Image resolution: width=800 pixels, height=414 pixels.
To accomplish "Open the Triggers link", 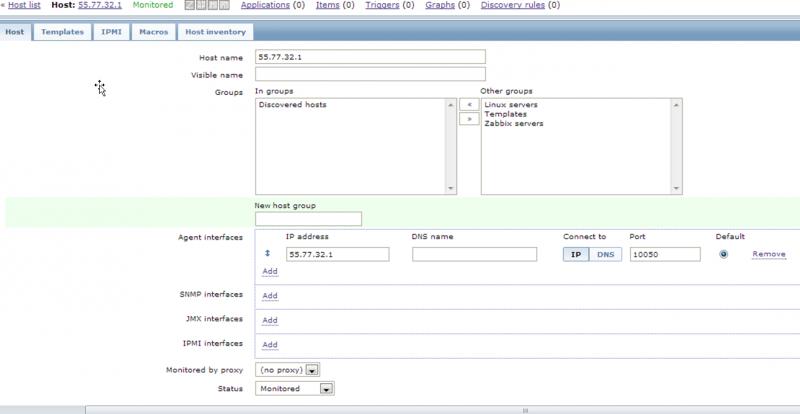I will tap(383, 5).
